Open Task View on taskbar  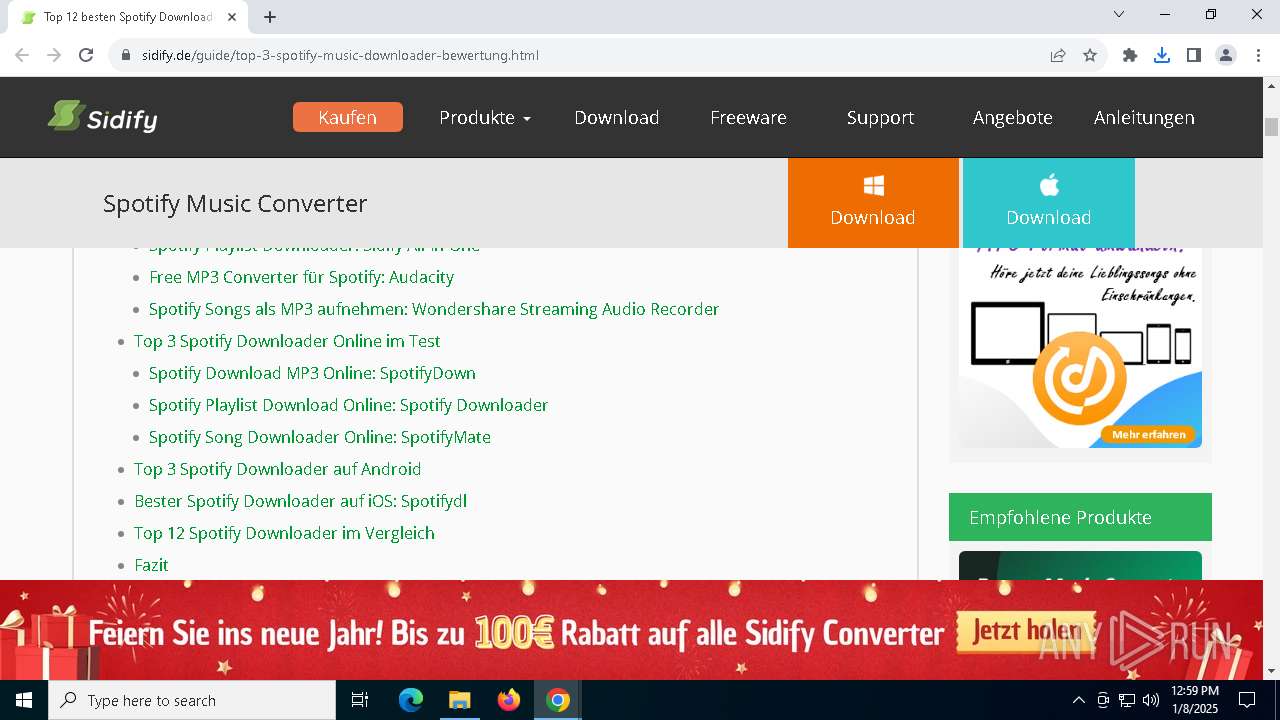360,700
